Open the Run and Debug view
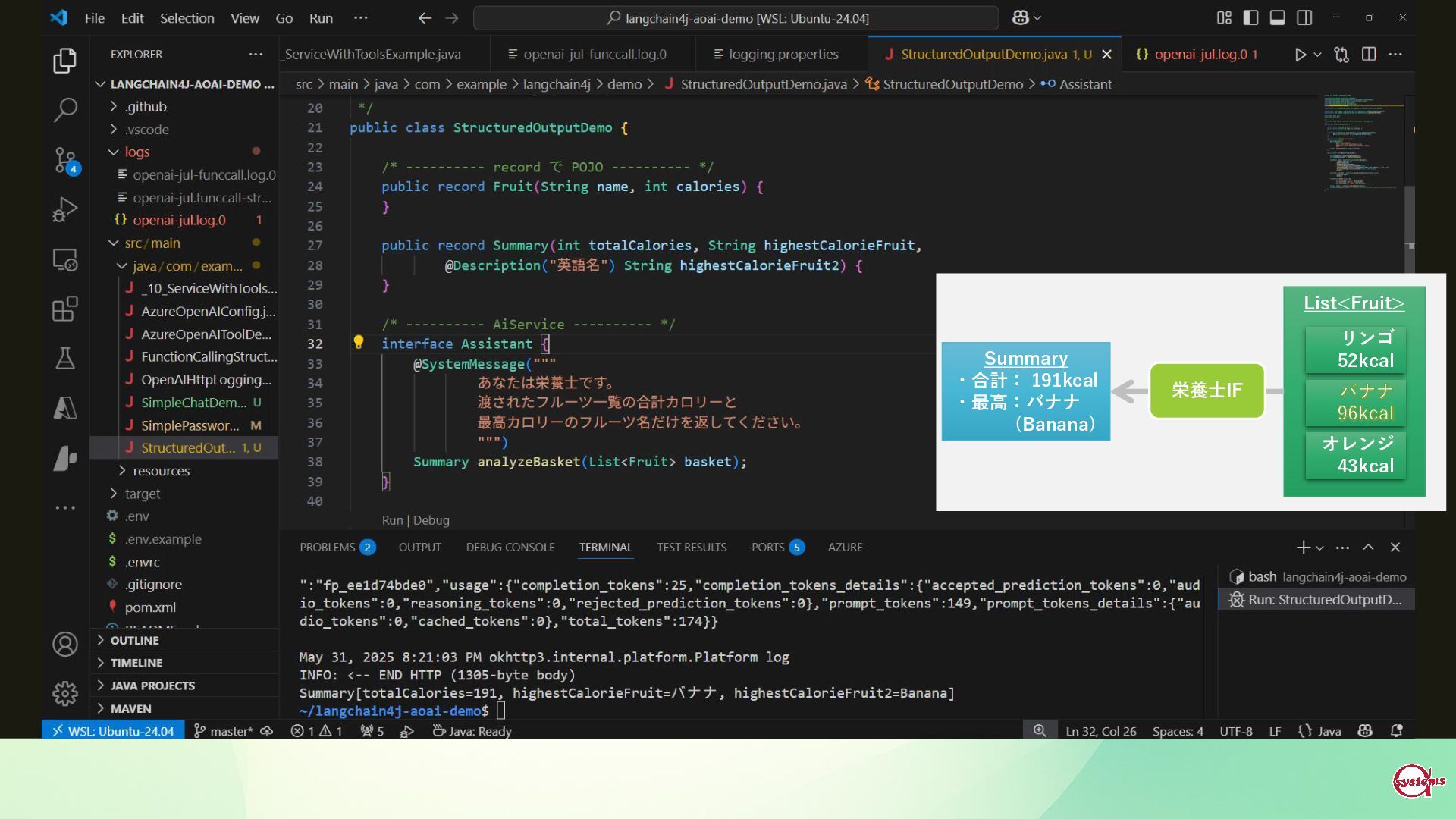Viewport: 1456px width, 819px height. (x=65, y=209)
